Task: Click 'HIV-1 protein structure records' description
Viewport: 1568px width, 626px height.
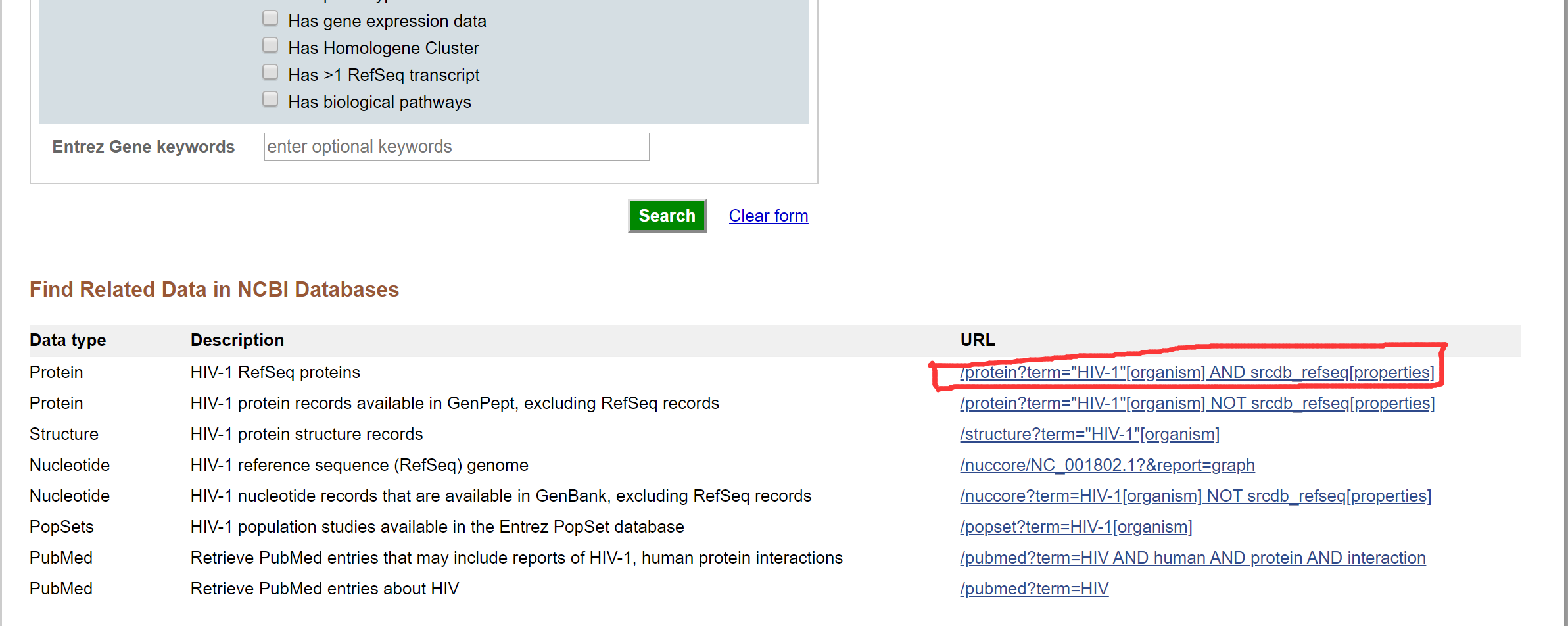Action: pyautogui.click(x=306, y=434)
